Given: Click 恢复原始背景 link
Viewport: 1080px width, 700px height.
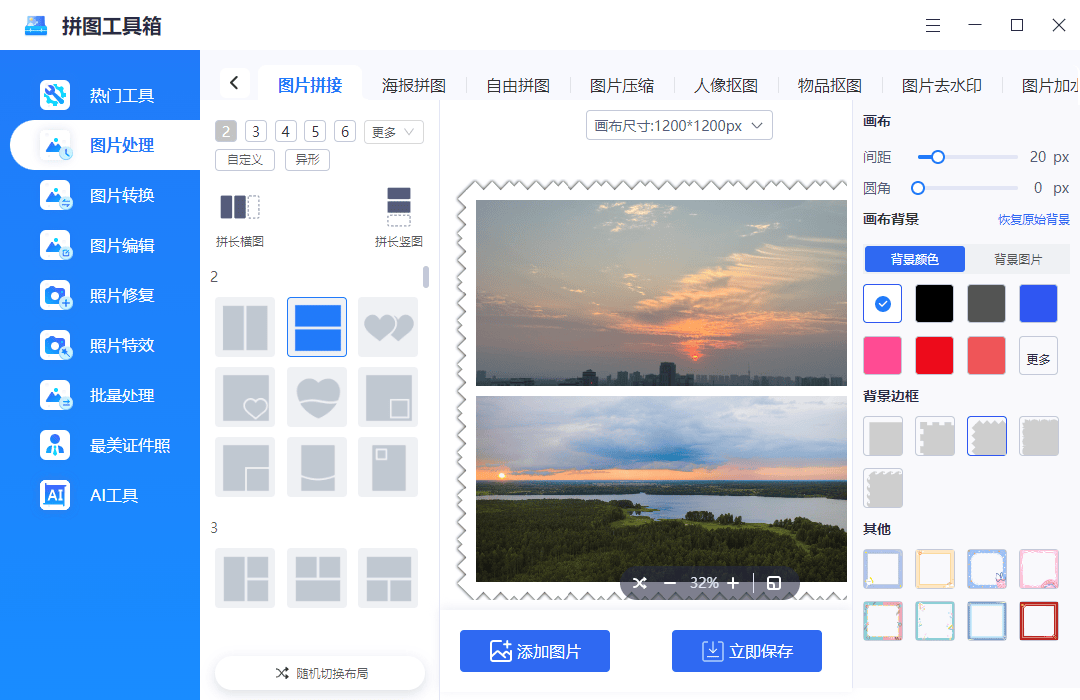Looking at the screenshot, I should [1033, 220].
